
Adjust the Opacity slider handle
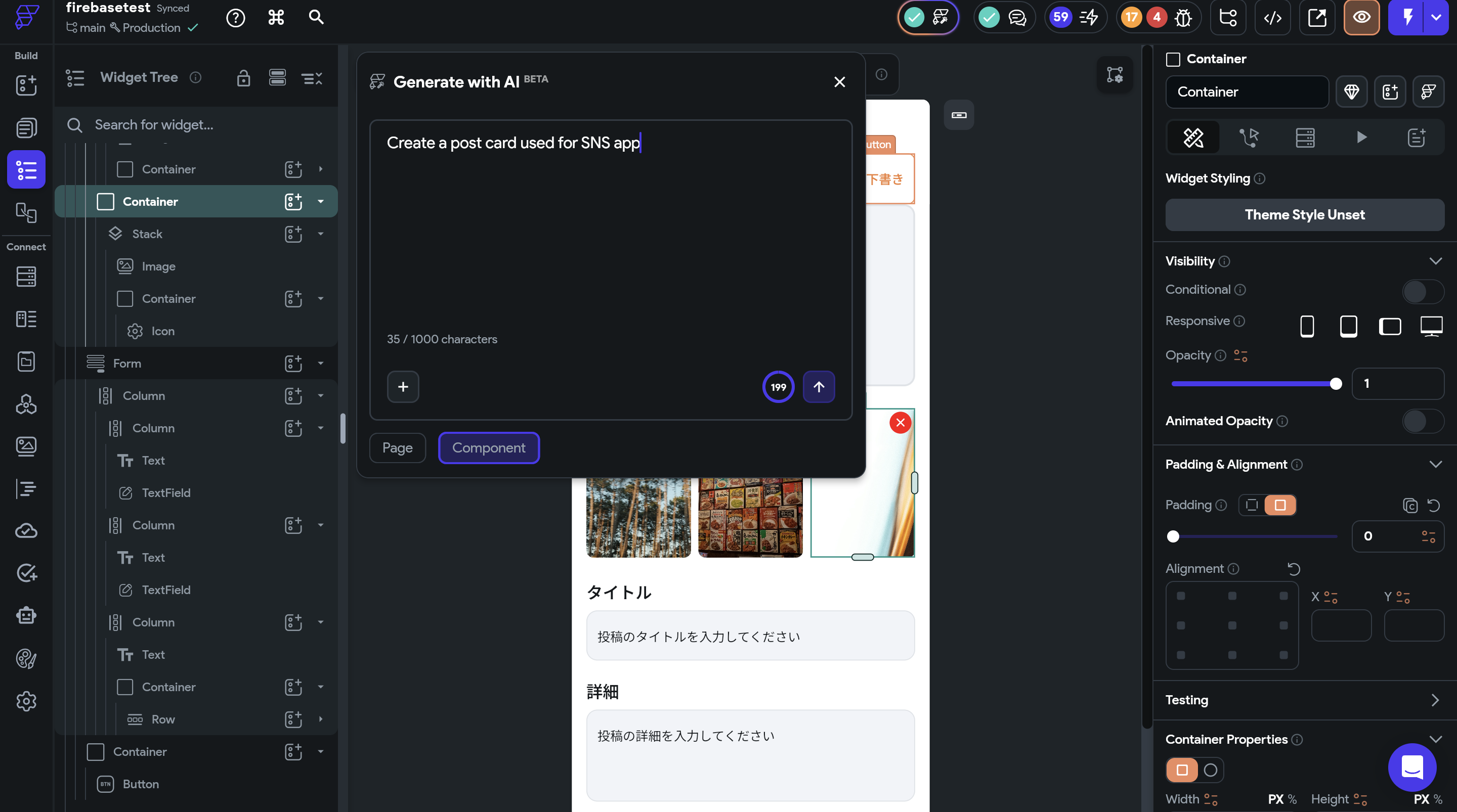1336,384
